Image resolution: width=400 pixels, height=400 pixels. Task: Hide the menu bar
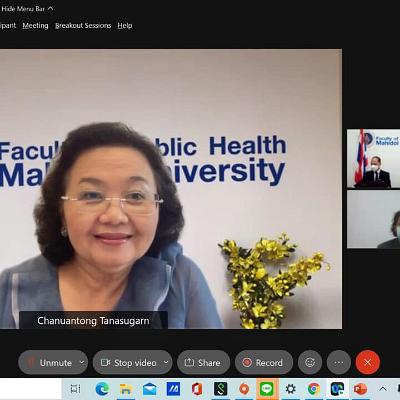27,9
